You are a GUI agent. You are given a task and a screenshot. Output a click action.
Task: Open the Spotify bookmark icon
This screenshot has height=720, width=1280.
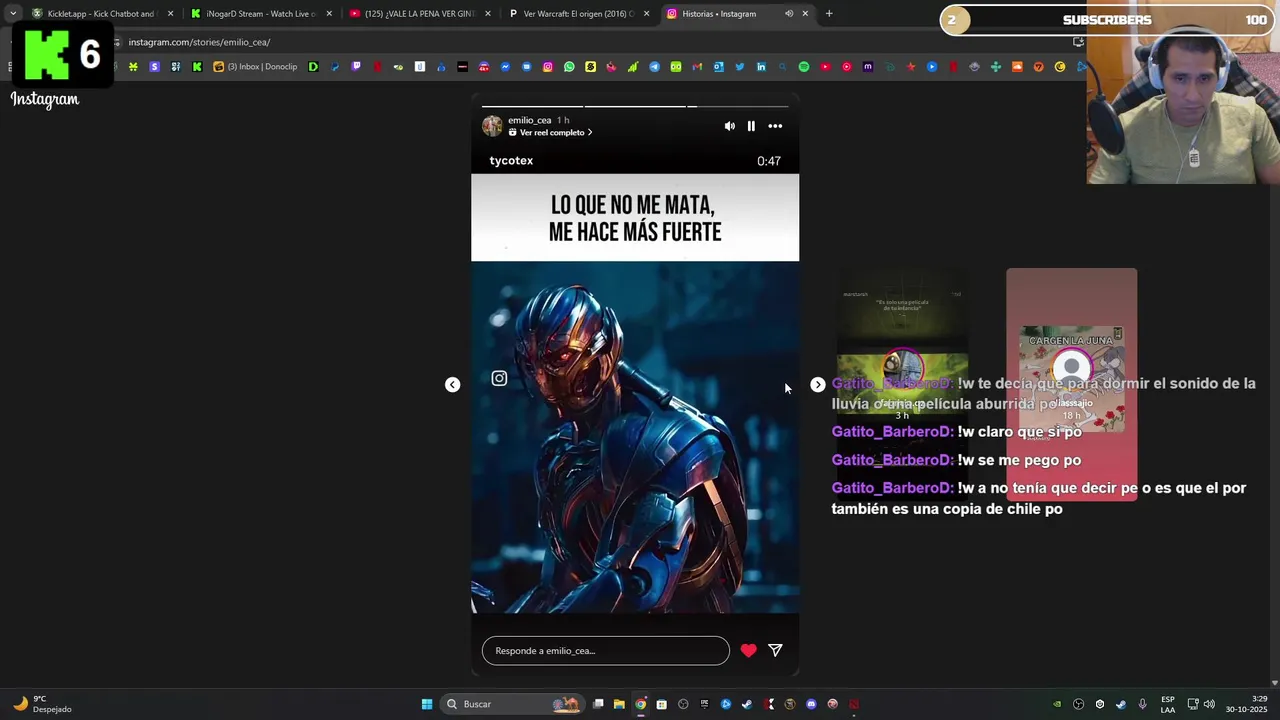(x=804, y=67)
